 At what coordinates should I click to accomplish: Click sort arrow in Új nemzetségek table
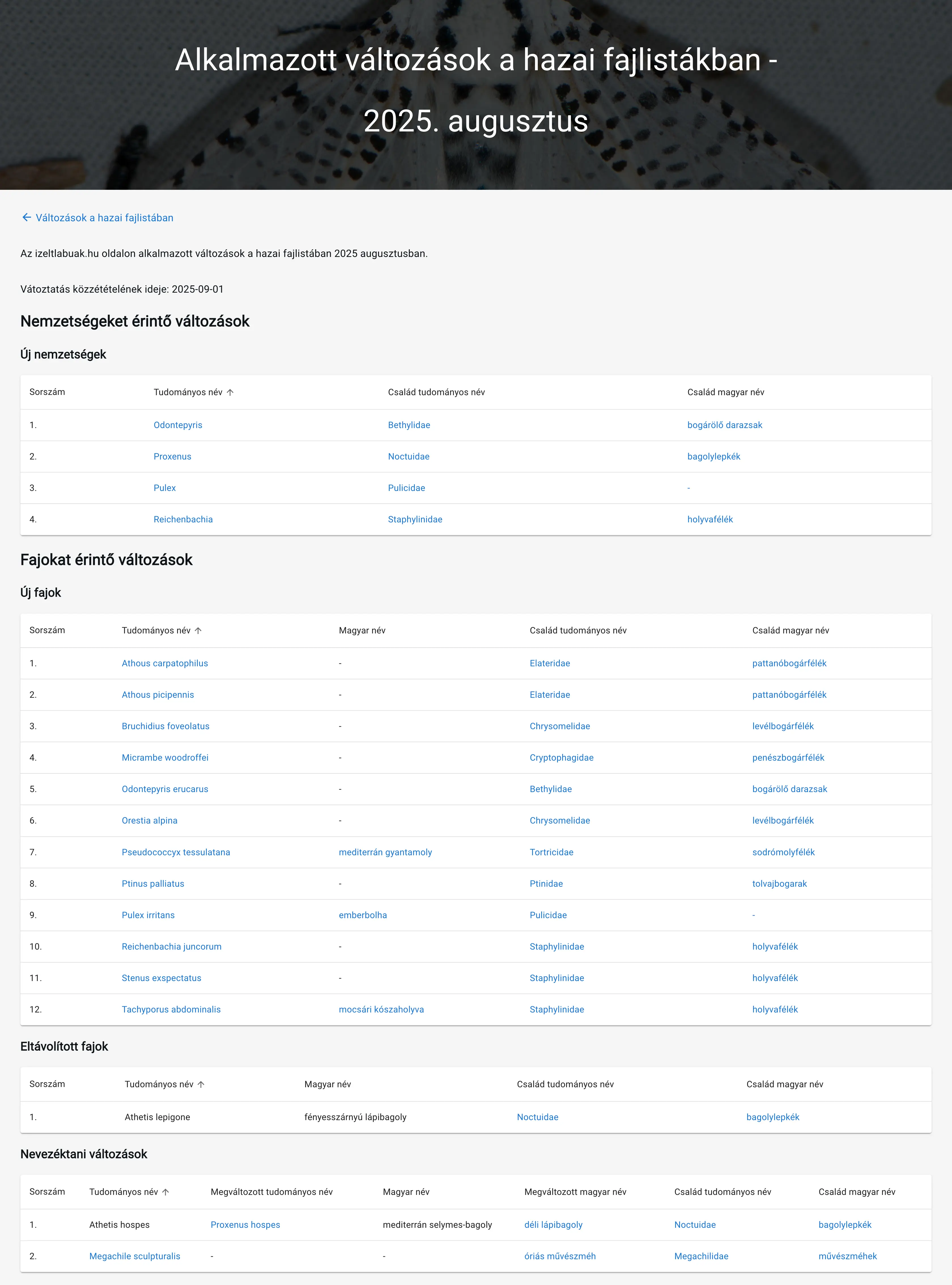tap(231, 392)
